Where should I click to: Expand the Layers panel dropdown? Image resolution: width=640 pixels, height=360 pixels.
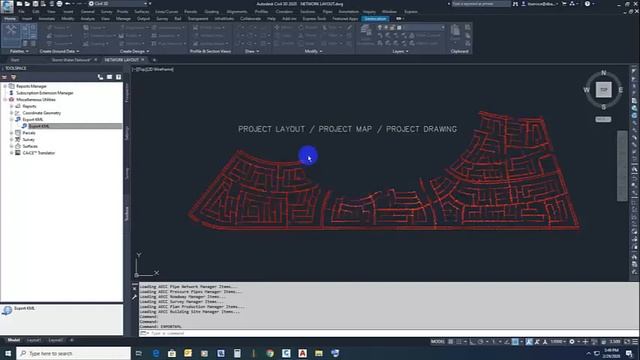[400, 51]
